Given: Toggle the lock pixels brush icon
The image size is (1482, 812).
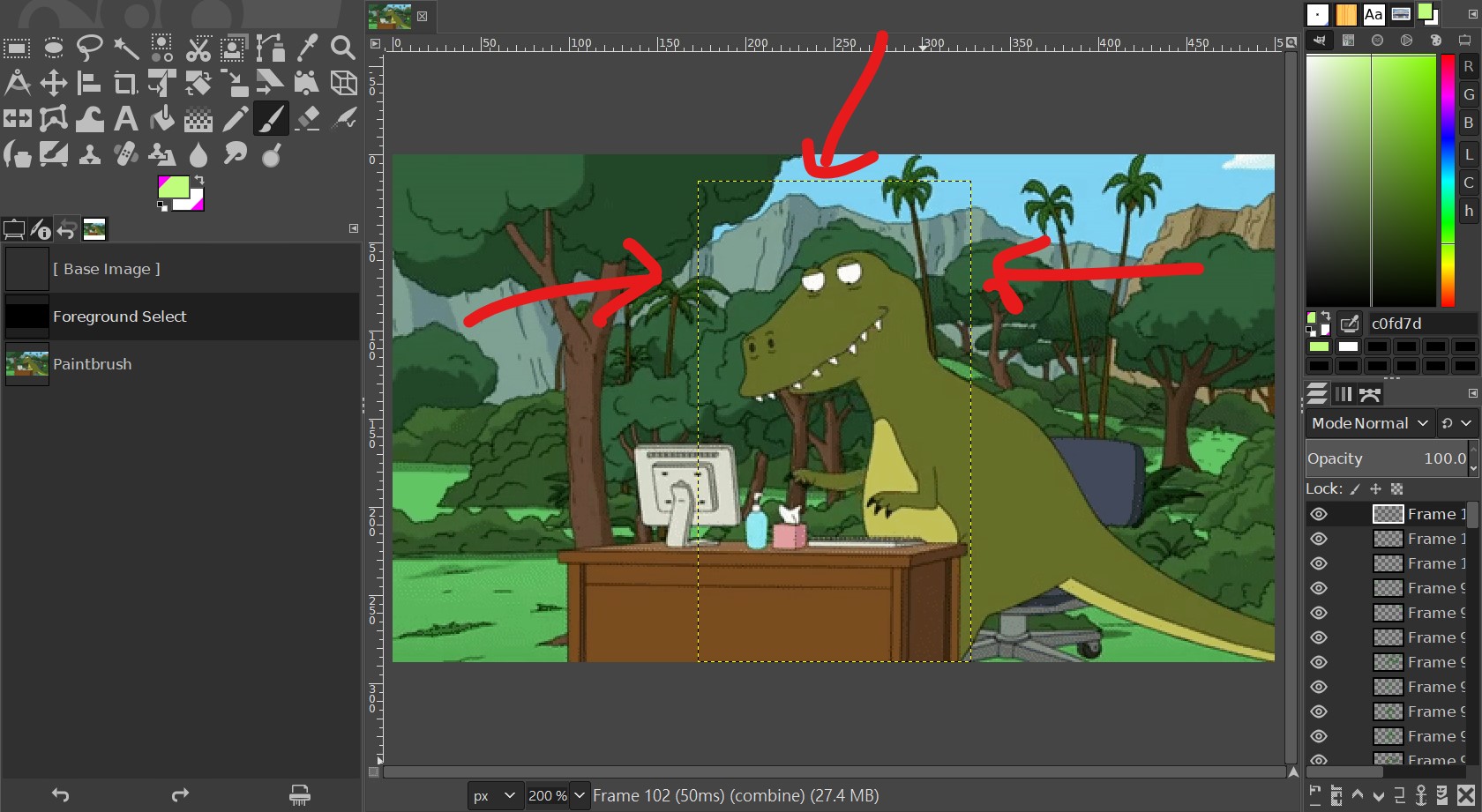Looking at the screenshot, I should tap(1355, 489).
